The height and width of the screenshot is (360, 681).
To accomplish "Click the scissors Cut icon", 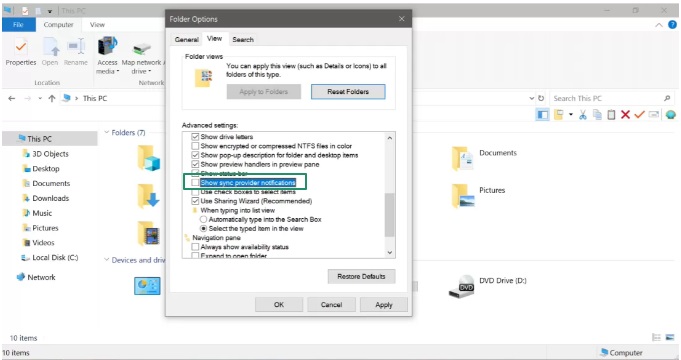I will (x=583, y=115).
